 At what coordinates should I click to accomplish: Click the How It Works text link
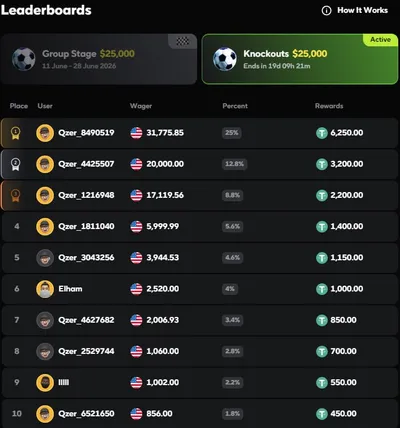(362, 10)
